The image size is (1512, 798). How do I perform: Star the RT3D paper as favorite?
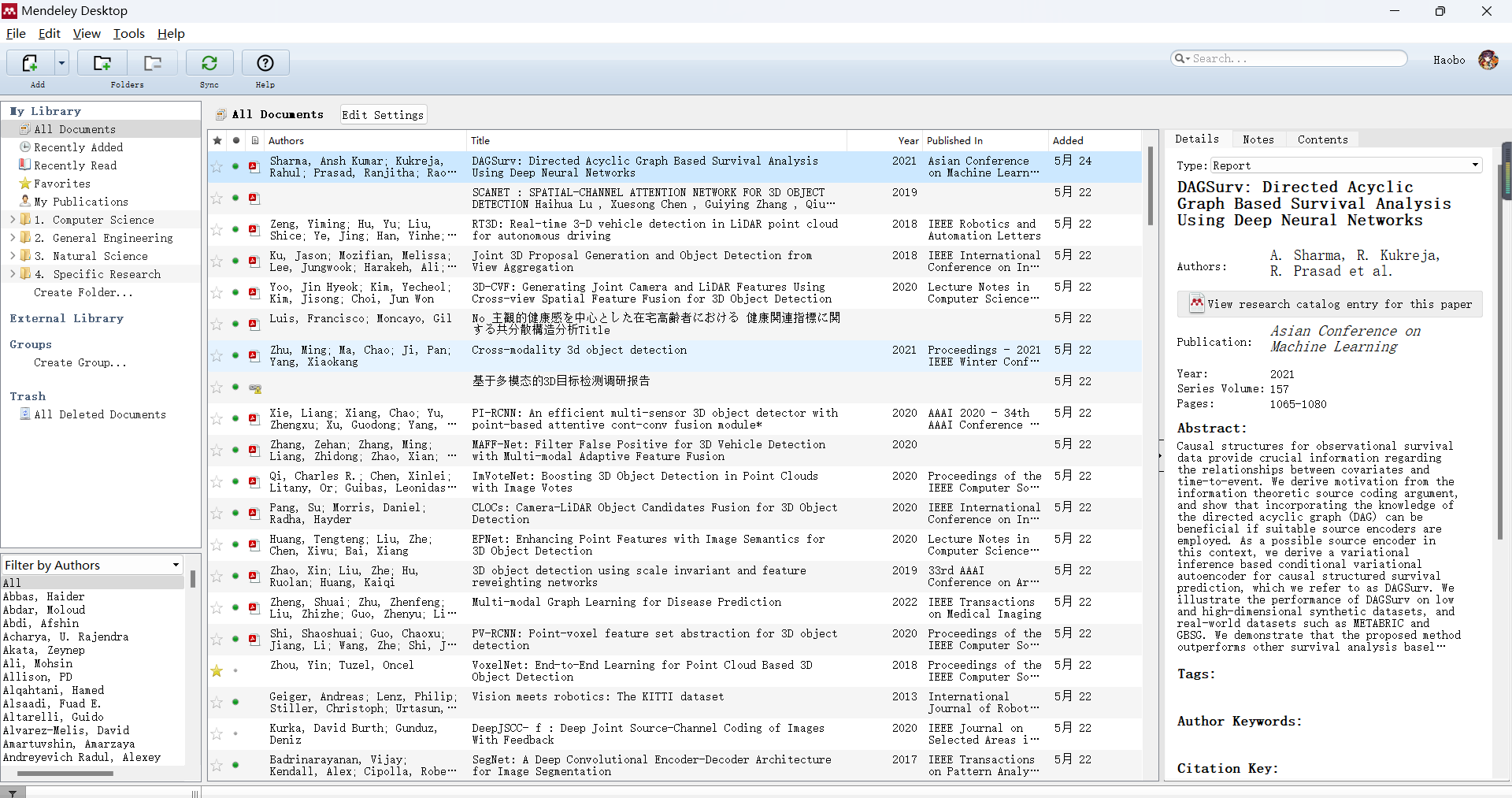pos(217,230)
